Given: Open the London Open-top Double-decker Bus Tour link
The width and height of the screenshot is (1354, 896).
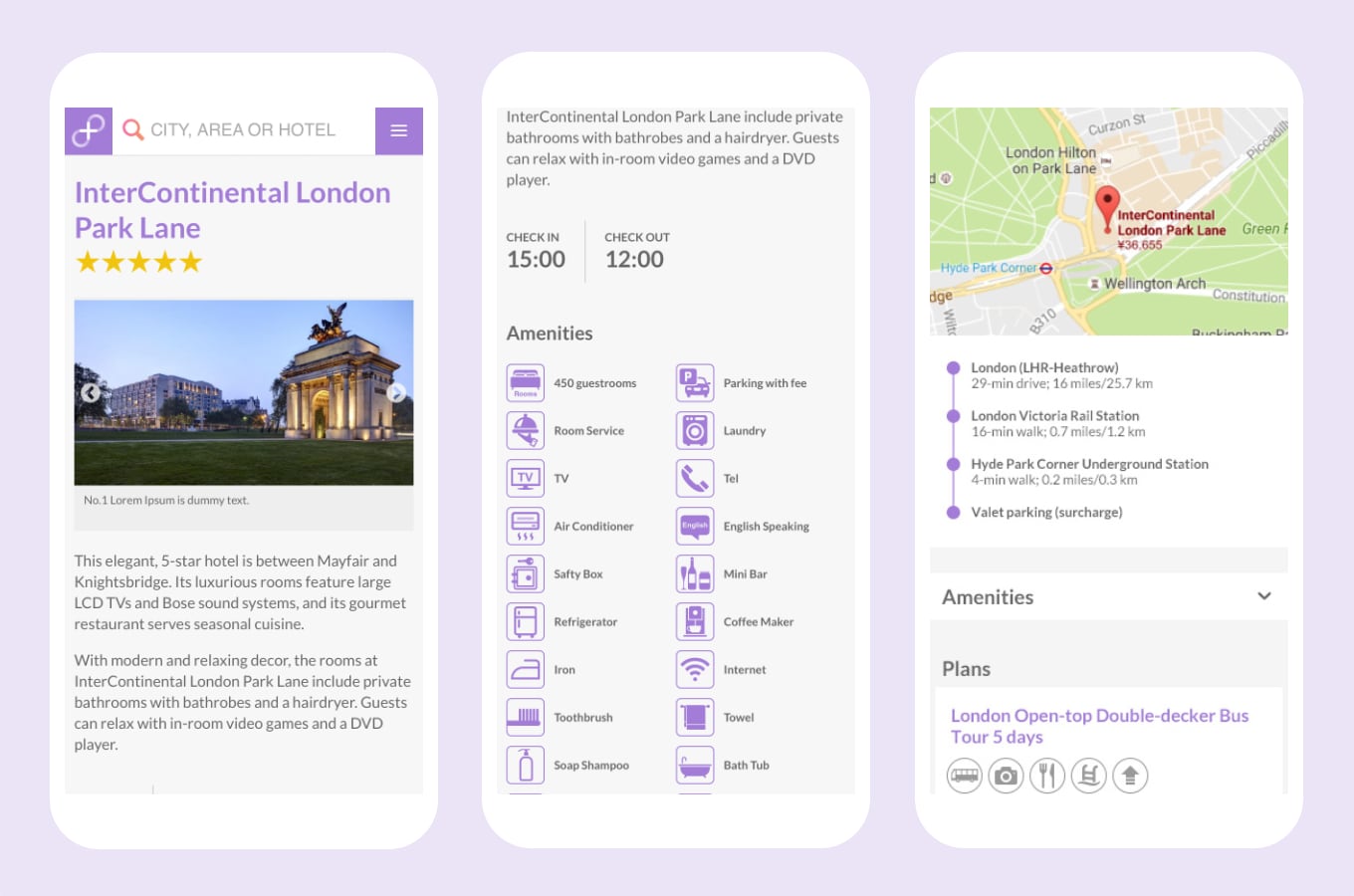Looking at the screenshot, I should click(1098, 726).
